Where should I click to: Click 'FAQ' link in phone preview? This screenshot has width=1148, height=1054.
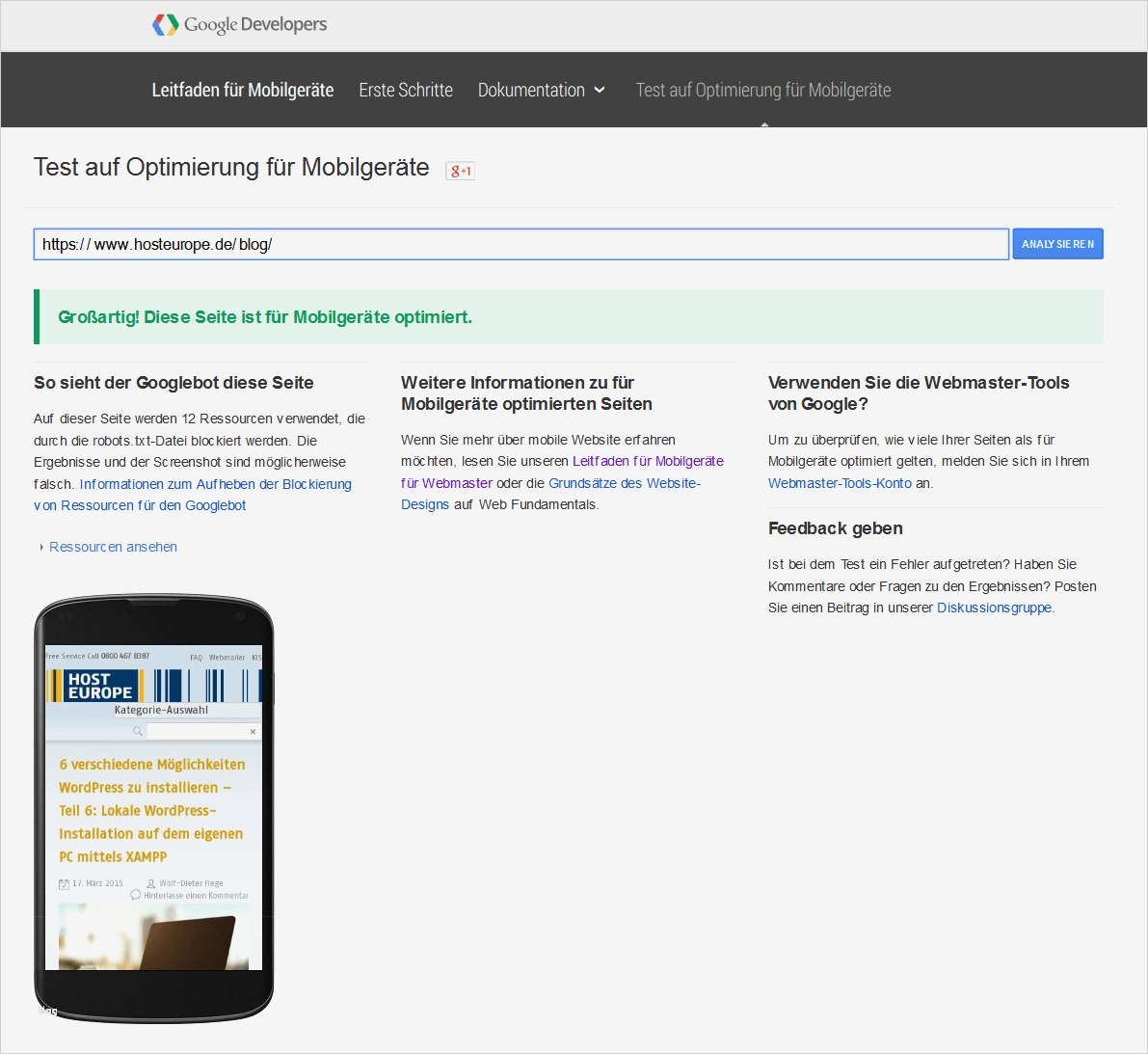pyautogui.click(x=197, y=657)
